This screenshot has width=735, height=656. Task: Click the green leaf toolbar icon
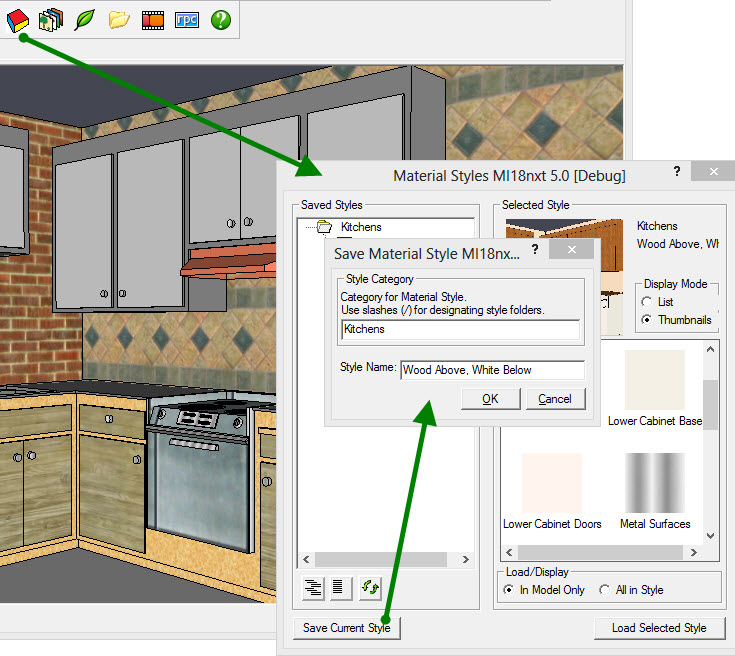point(84,19)
